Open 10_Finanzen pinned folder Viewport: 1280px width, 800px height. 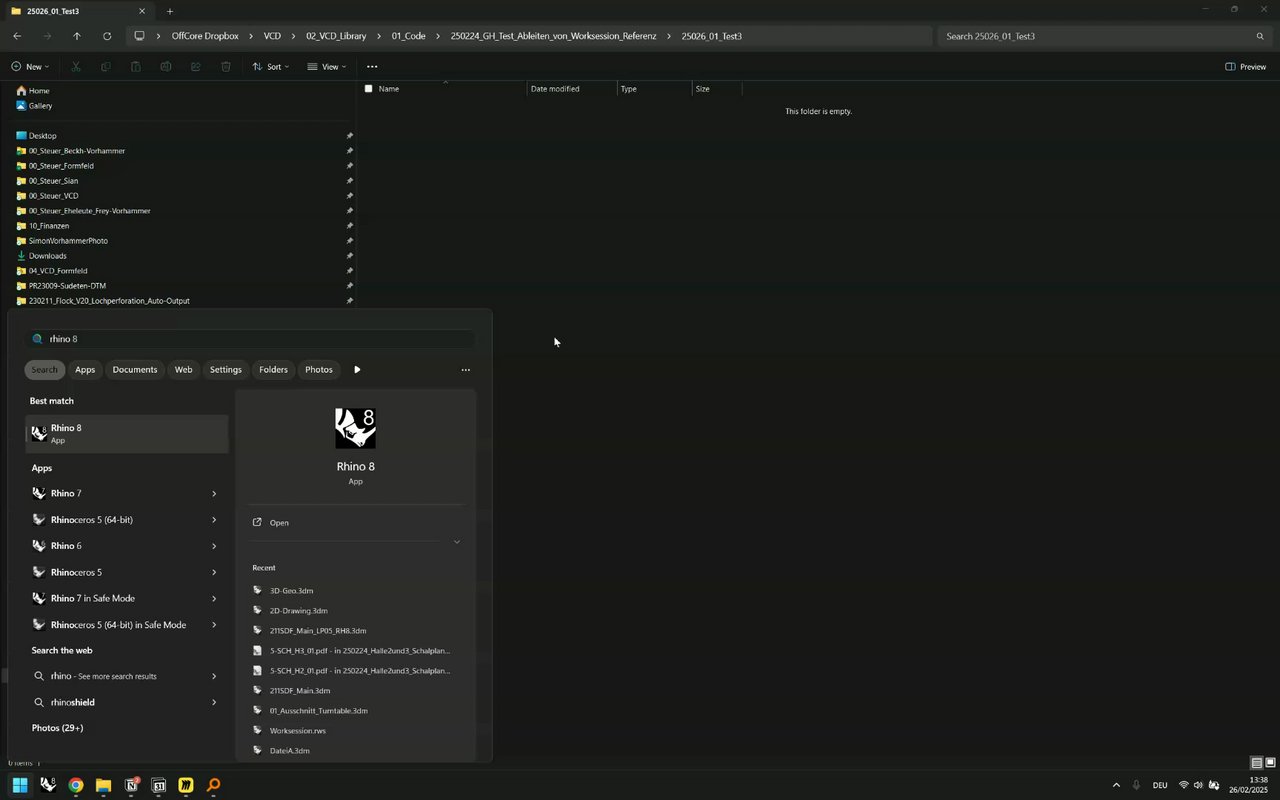click(x=49, y=226)
